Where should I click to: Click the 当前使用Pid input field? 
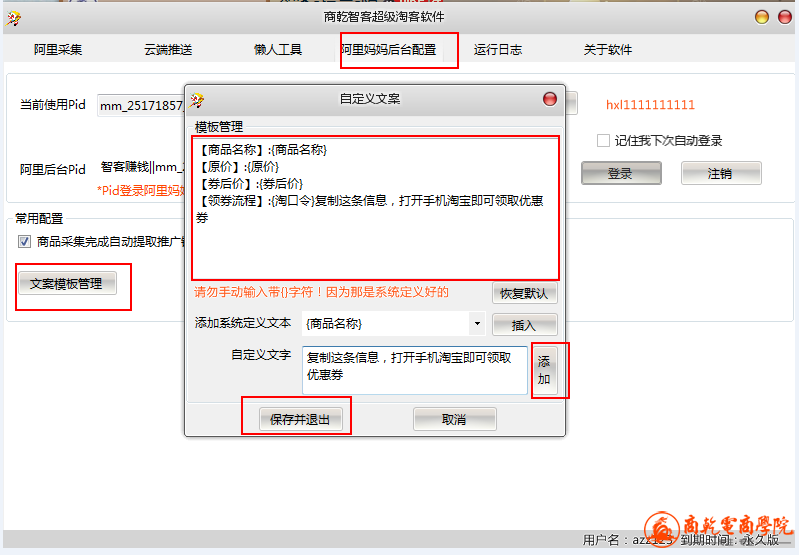click(x=141, y=105)
